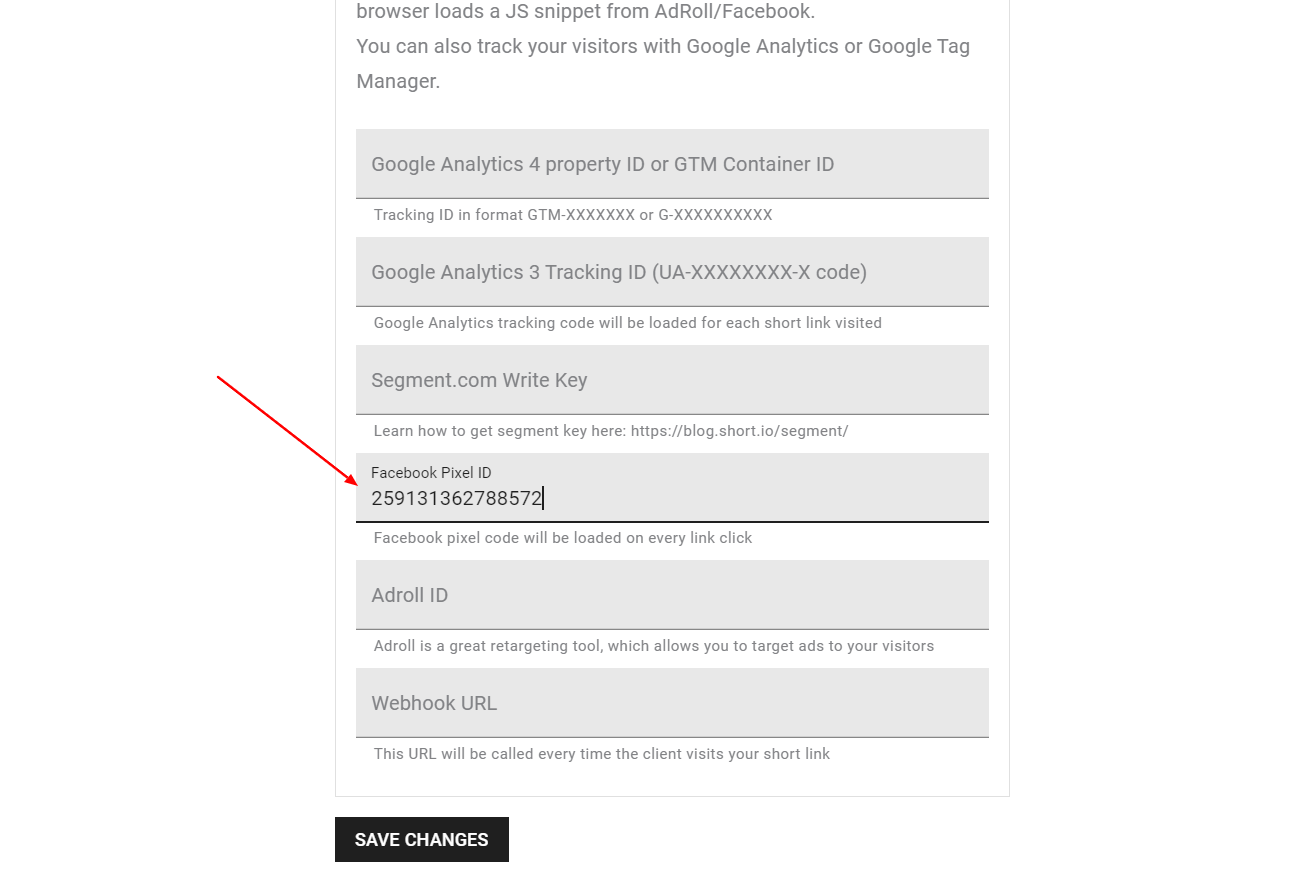
Task: Click the Google Analytics 4 property ID field
Action: coord(672,164)
